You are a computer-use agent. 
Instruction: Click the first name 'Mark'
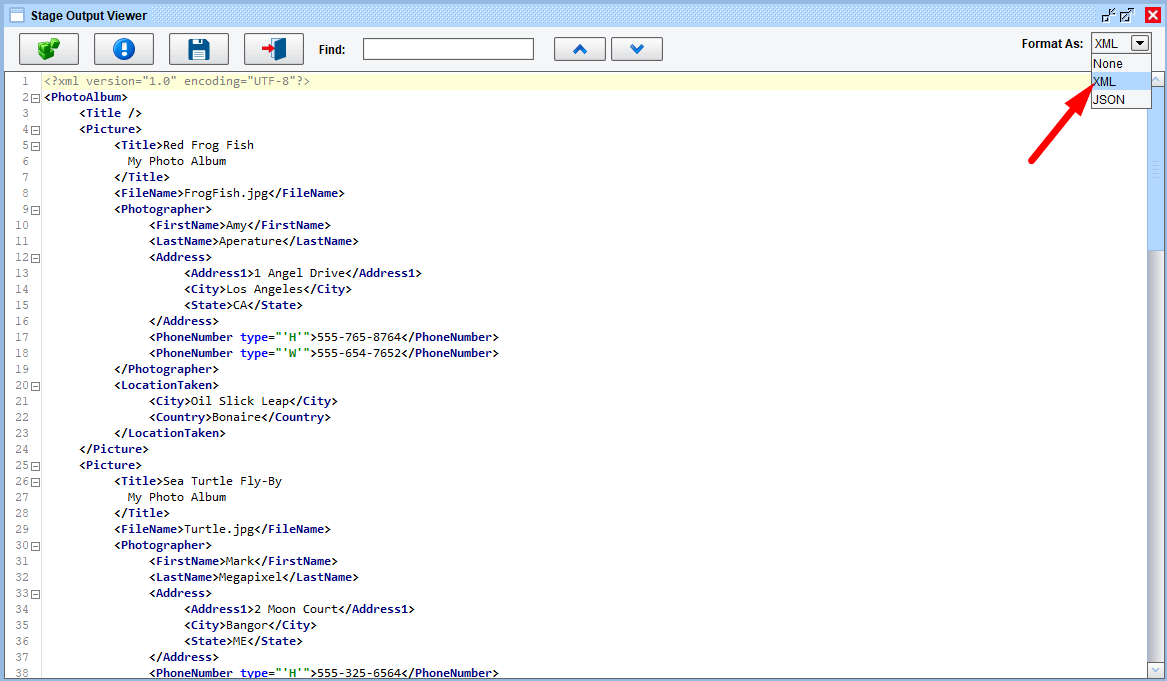(240, 561)
